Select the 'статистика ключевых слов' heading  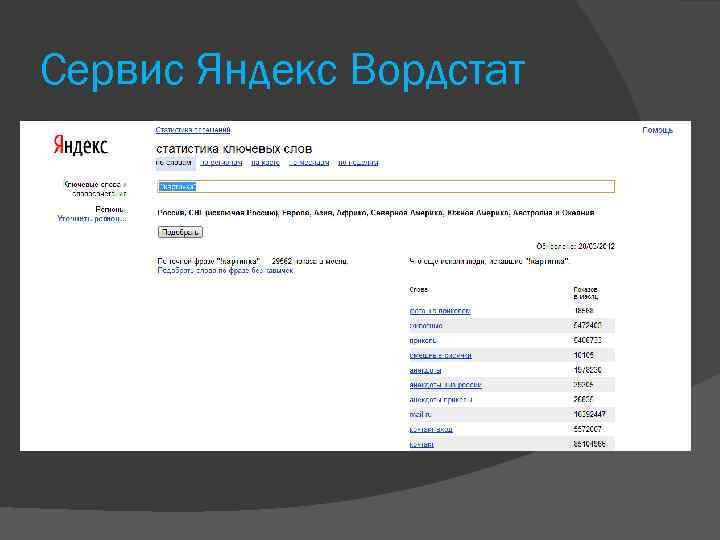[x=234, y=149]
